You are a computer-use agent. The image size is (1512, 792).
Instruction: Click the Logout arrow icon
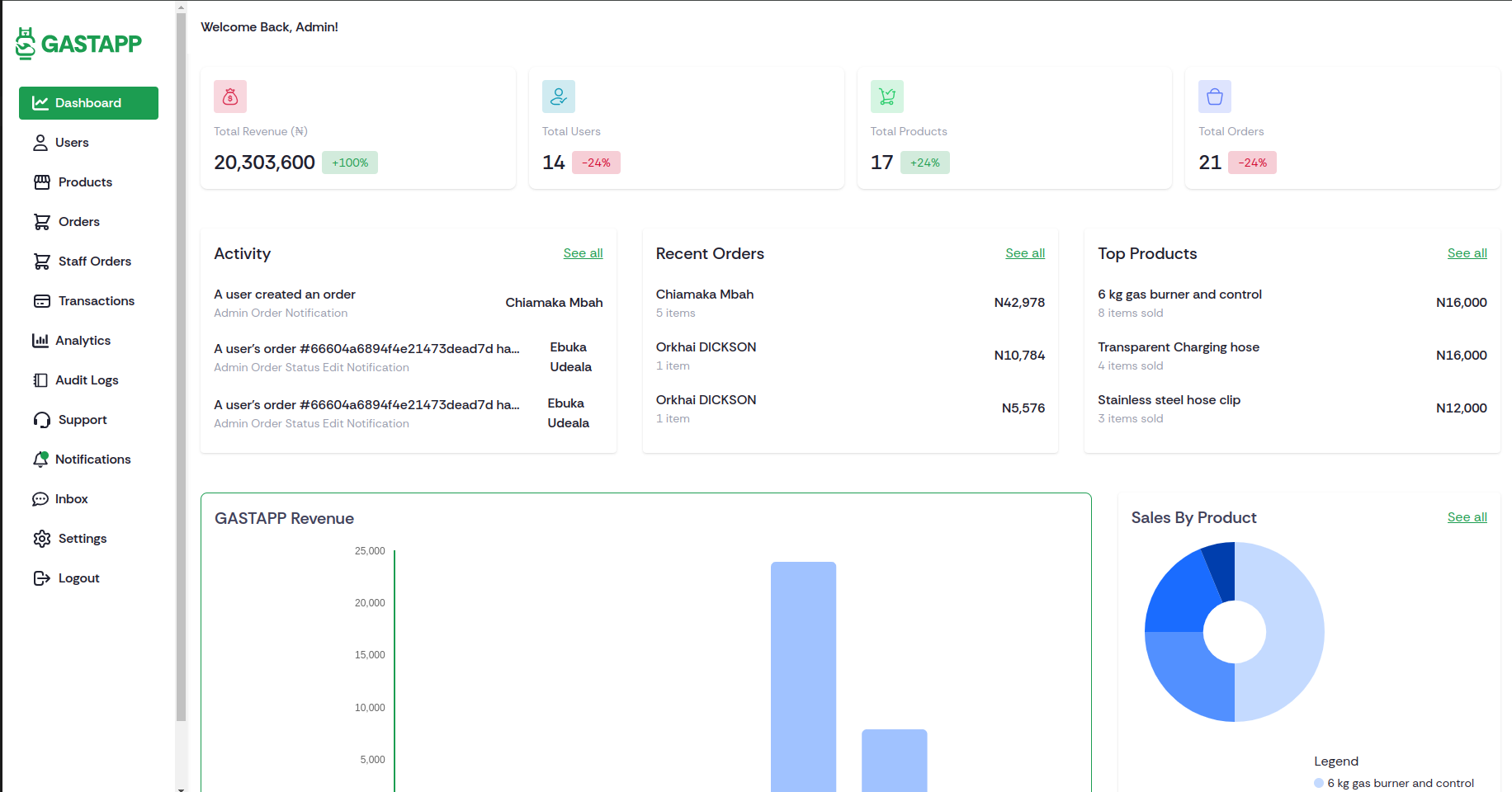tap(42, 578)
